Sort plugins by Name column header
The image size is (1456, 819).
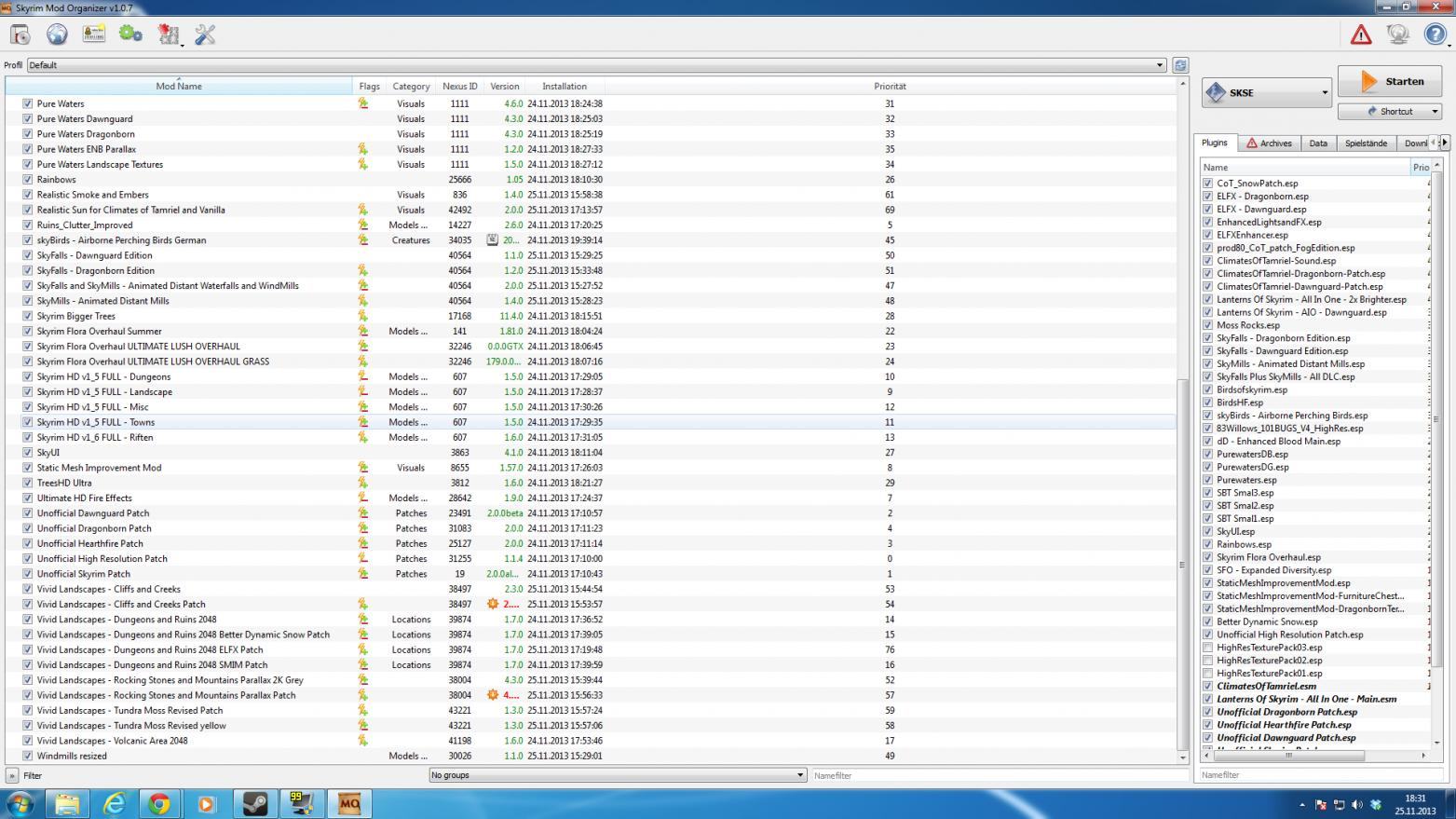coord(1305,168)
